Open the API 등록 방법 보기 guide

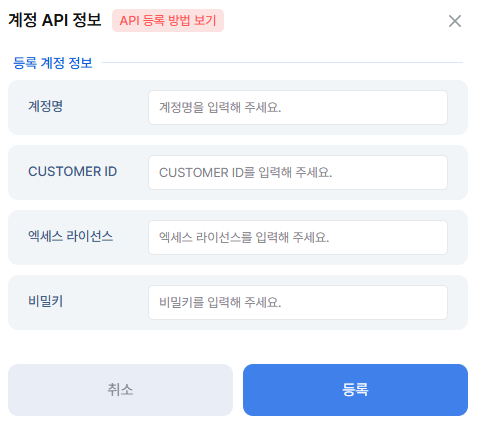point(168,21)
